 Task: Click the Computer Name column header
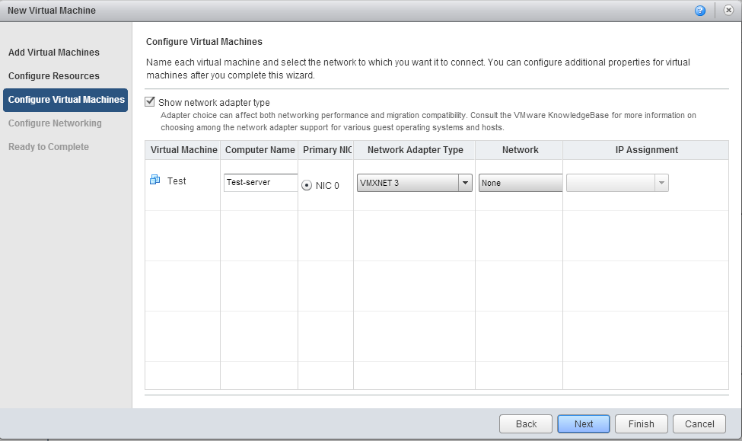tap(259, 150)
